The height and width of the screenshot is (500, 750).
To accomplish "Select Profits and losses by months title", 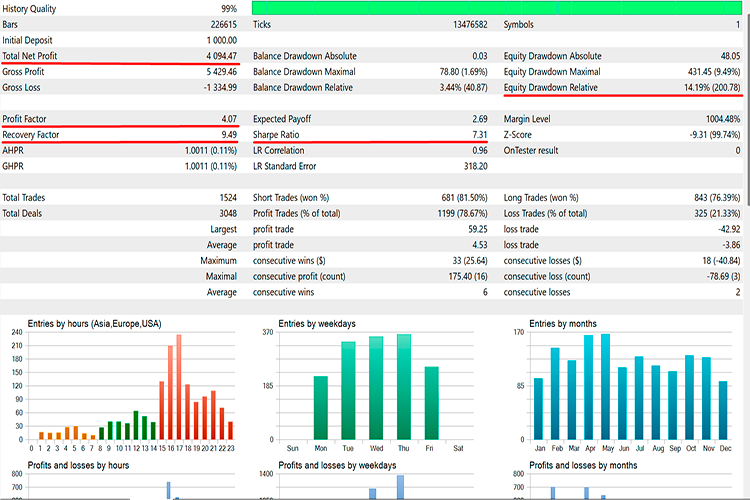I will pos(583,466).
